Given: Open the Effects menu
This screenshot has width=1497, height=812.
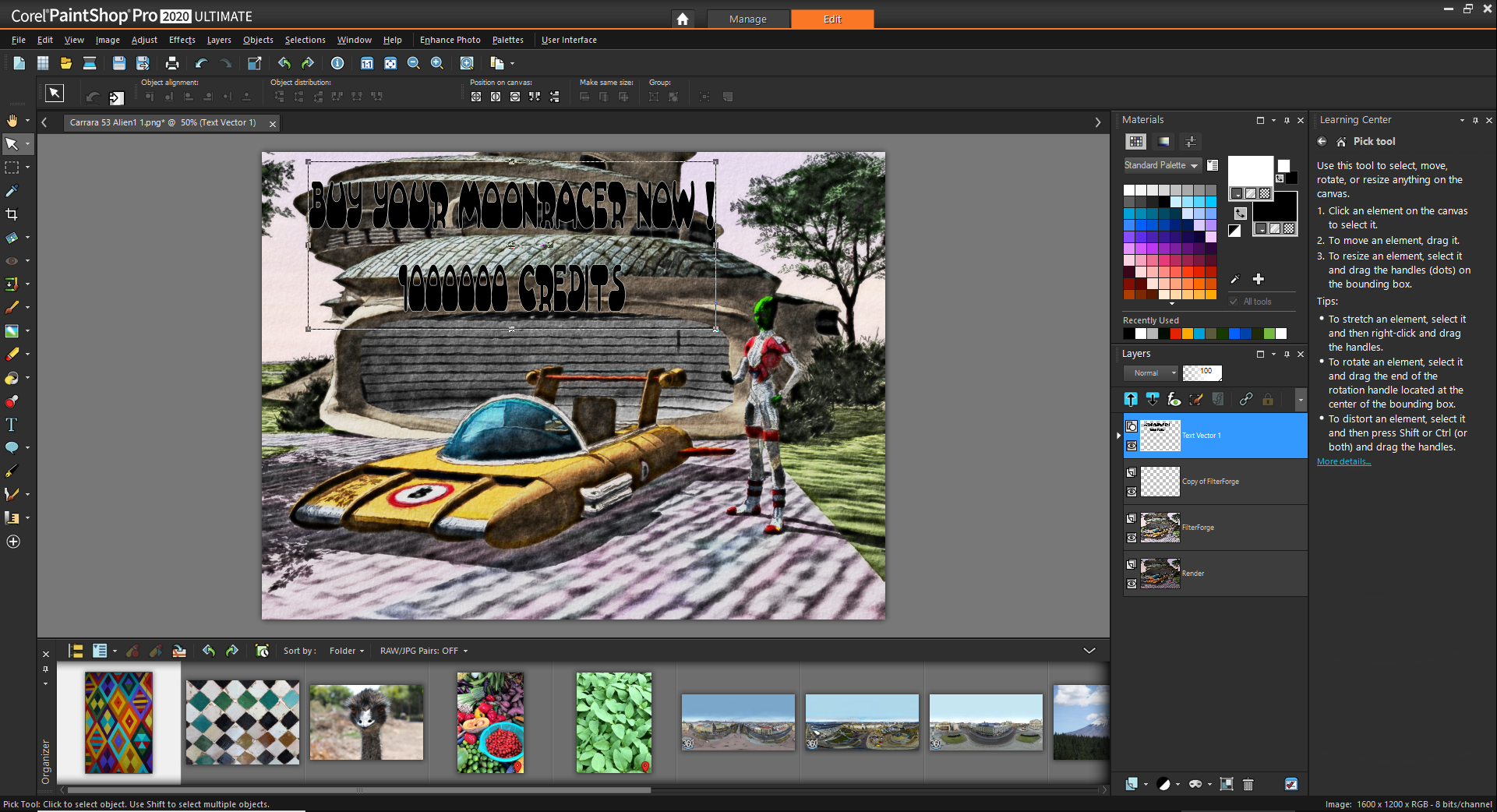Looking at the screenshot, I should pyautogui.click(x=182, y=40).
